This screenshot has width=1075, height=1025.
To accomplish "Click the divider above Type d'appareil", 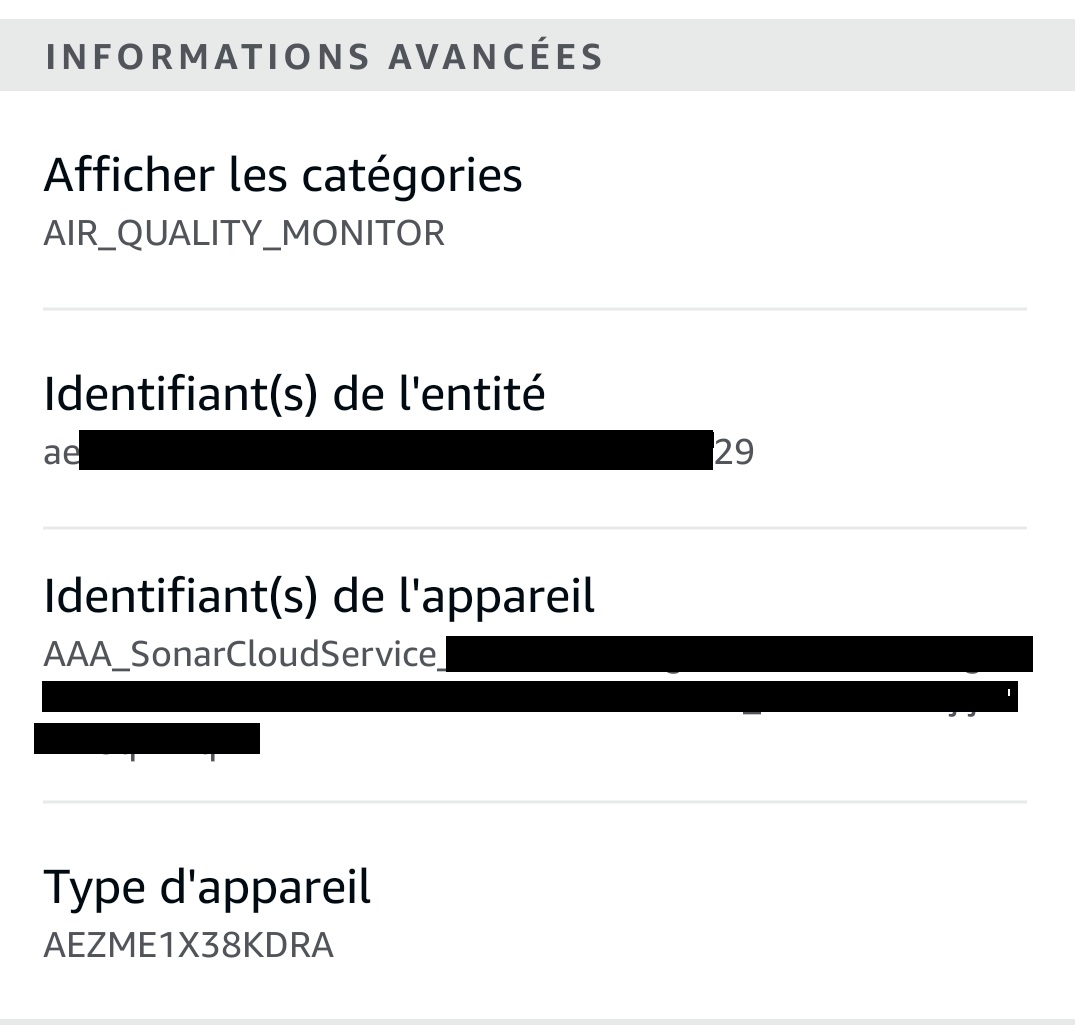I will click(x=535, y=801).
